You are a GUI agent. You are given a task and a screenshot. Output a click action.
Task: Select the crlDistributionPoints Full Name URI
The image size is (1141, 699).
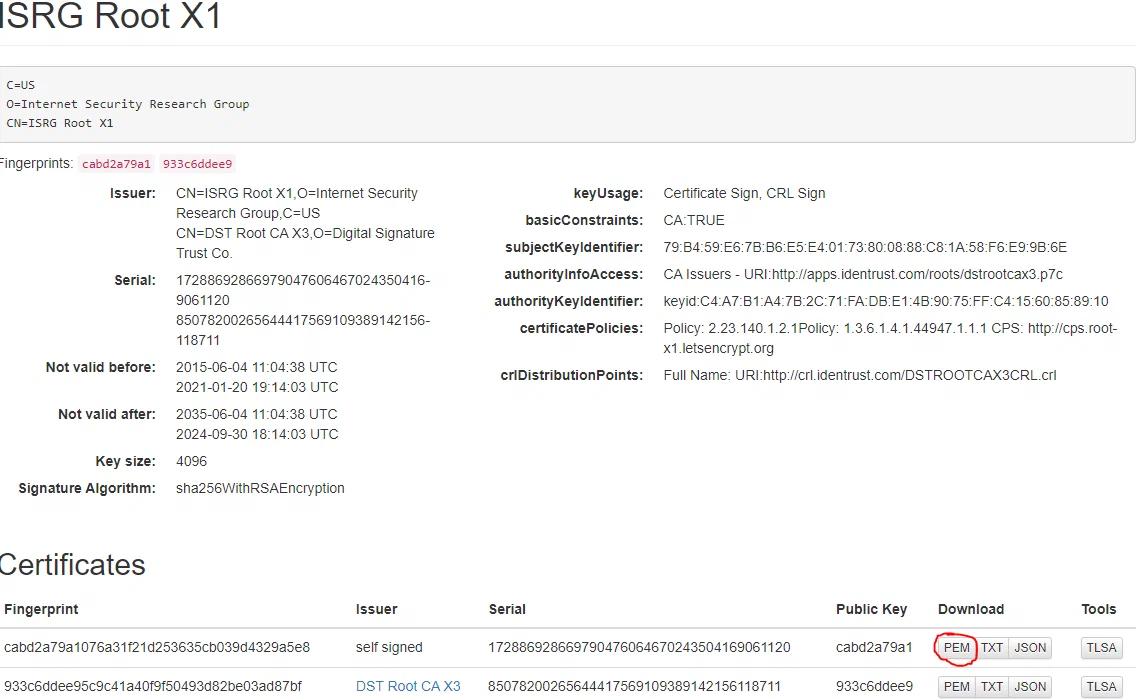click(x=859, y=375)
